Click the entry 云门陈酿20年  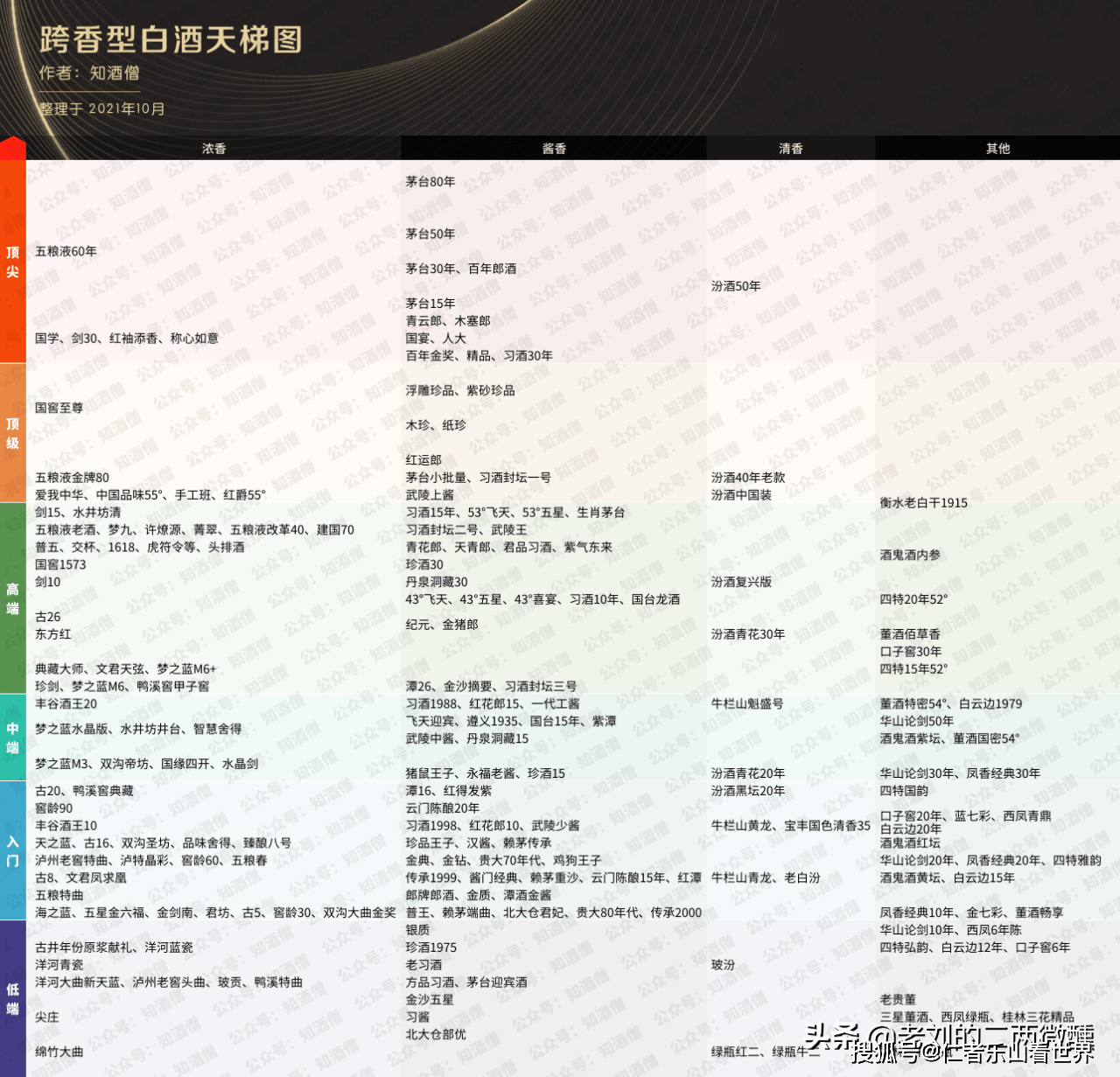pyautogui.click(x=443, y=808)
